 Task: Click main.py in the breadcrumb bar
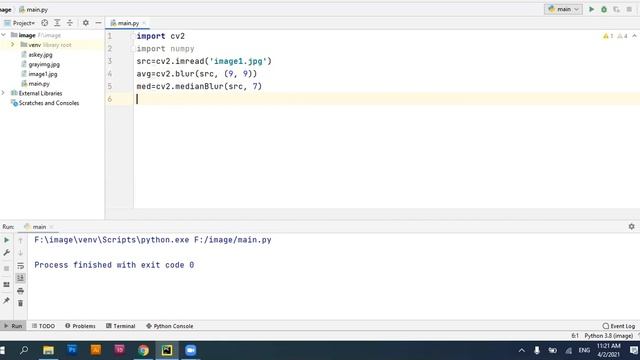pyautogui.click(x=33, y=9)
